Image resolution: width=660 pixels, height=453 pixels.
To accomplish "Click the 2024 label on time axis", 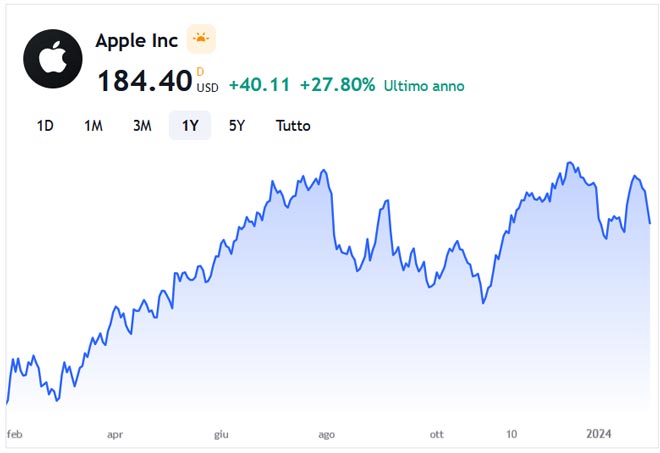I will point(598,435).
